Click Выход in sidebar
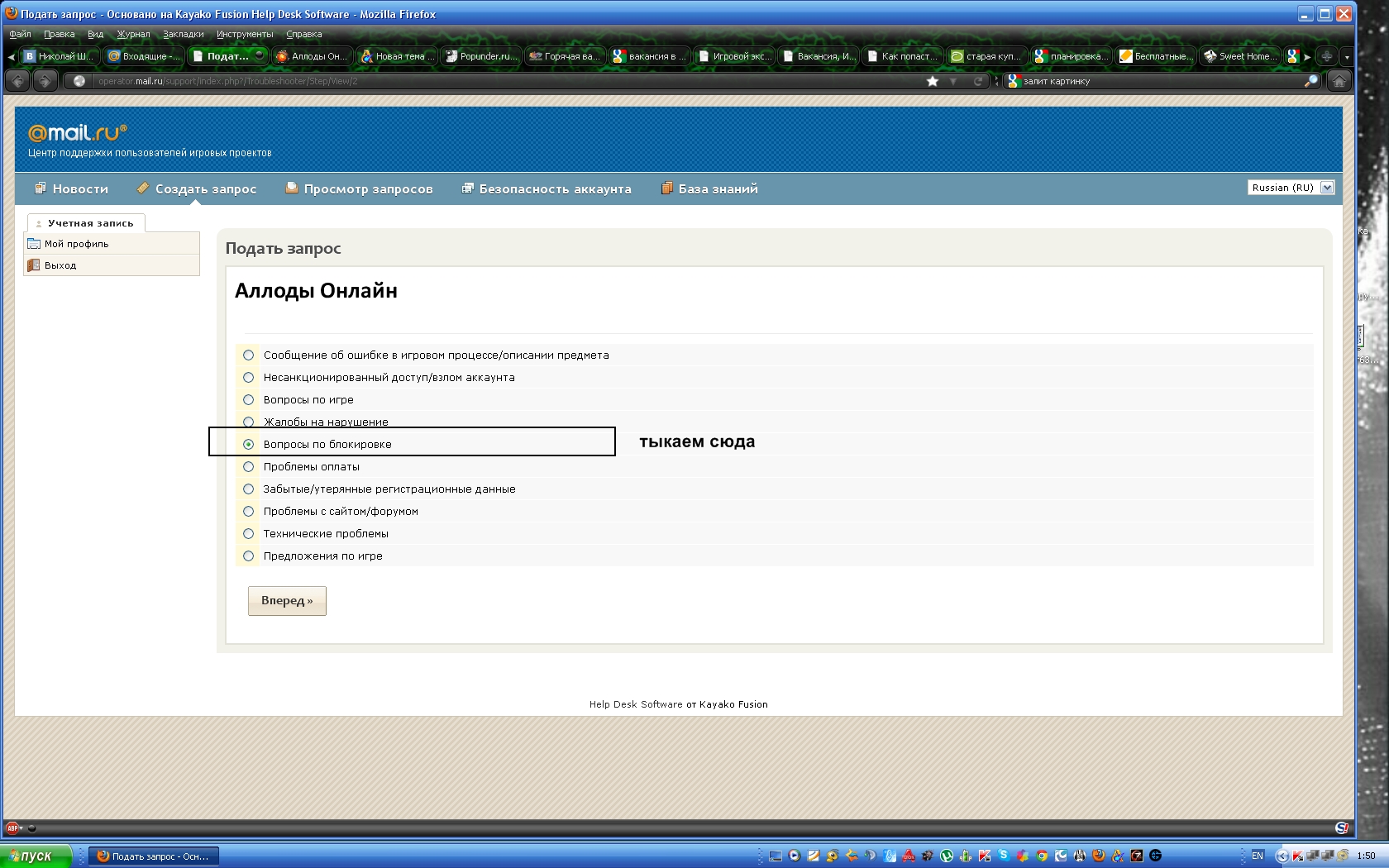The width and height of the screenshot is (1389, 868). pos(112,265)
